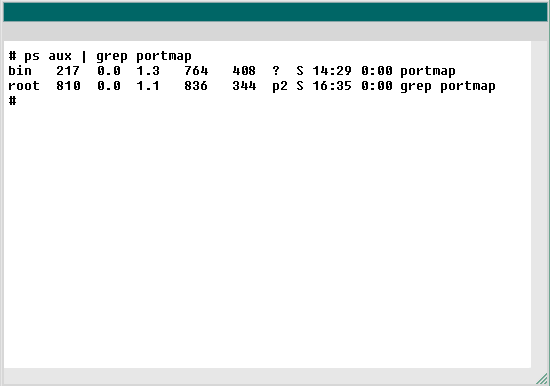Click the PID value '810'
This screenshot has width=550, height=386.
tap(68, 86)
